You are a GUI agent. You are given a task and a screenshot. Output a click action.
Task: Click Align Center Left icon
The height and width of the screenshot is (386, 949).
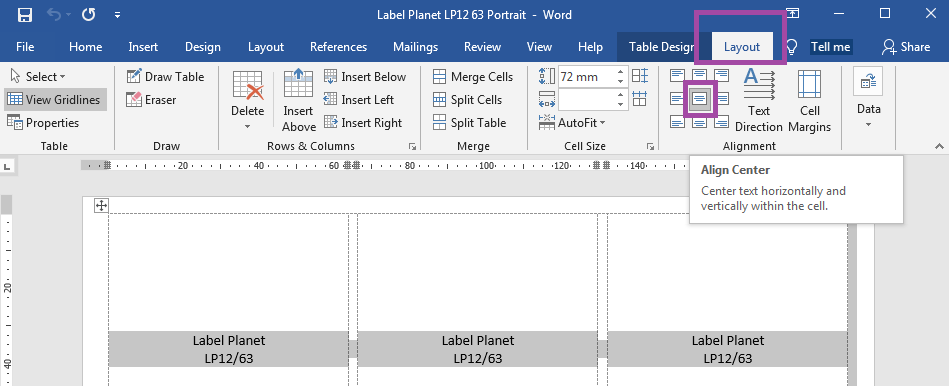677,99
